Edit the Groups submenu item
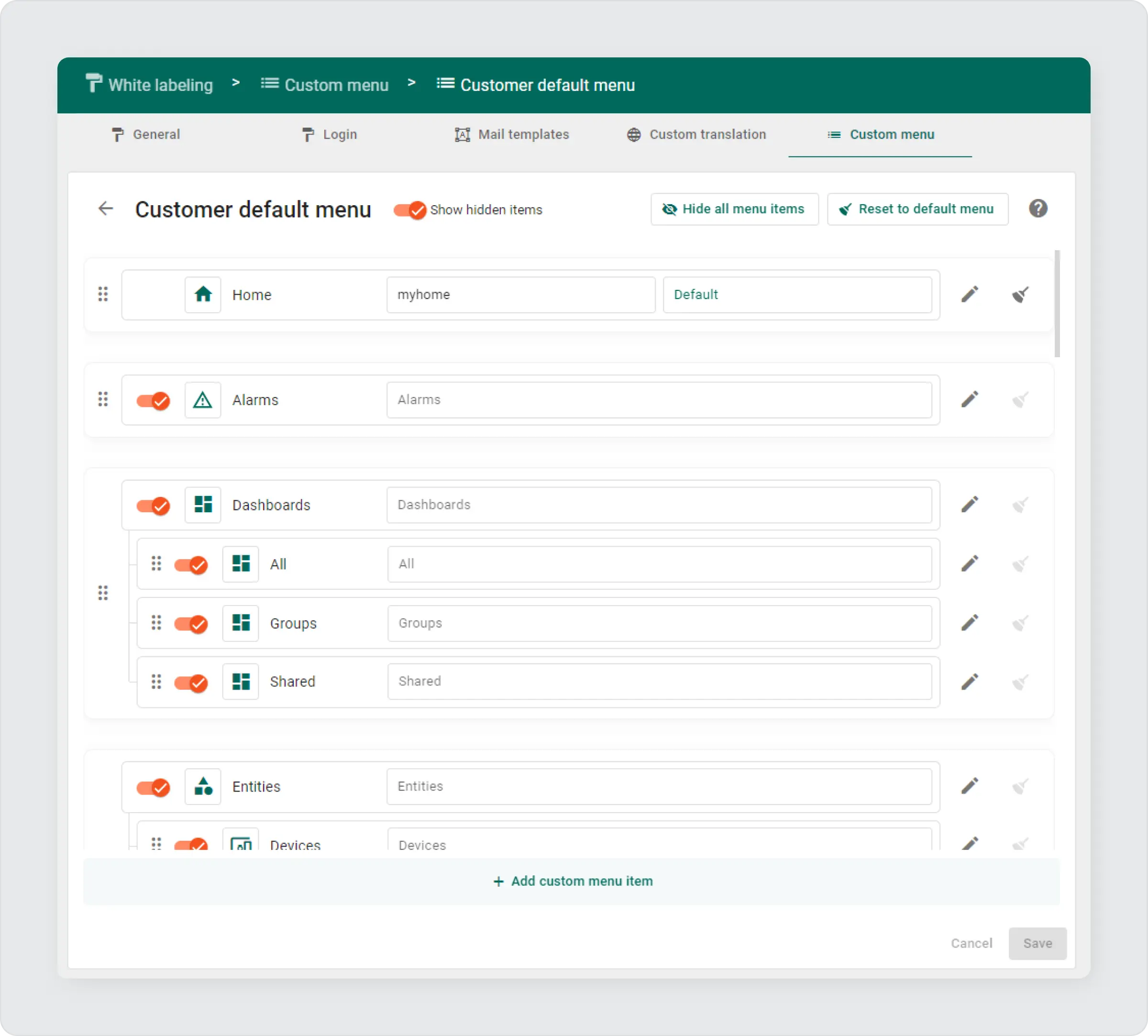 (969, 623)
